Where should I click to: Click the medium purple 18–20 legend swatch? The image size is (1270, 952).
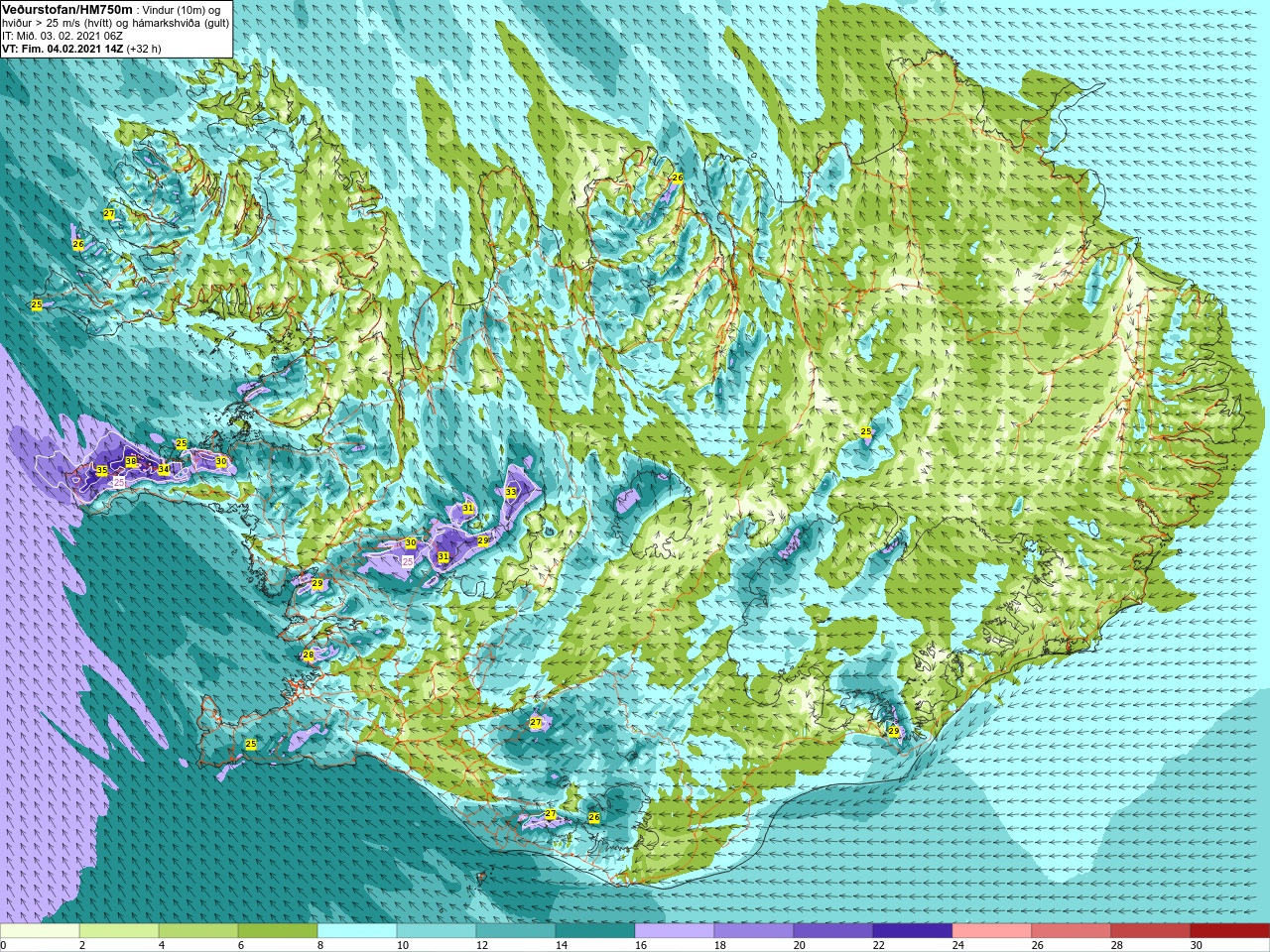(754, 931)
